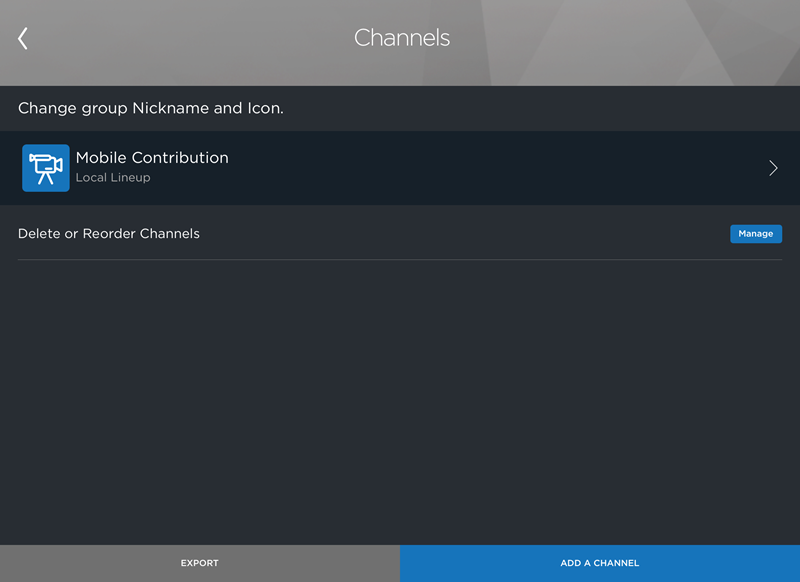Tap the Delete or Reorder Channels text
The image size is (800, 582).
(x=109, y=233)
